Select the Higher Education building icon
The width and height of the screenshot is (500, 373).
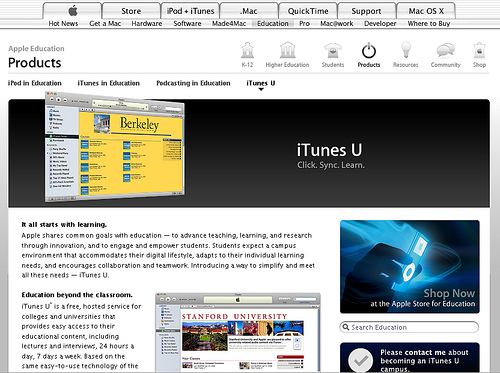click(x=287, y=50)
